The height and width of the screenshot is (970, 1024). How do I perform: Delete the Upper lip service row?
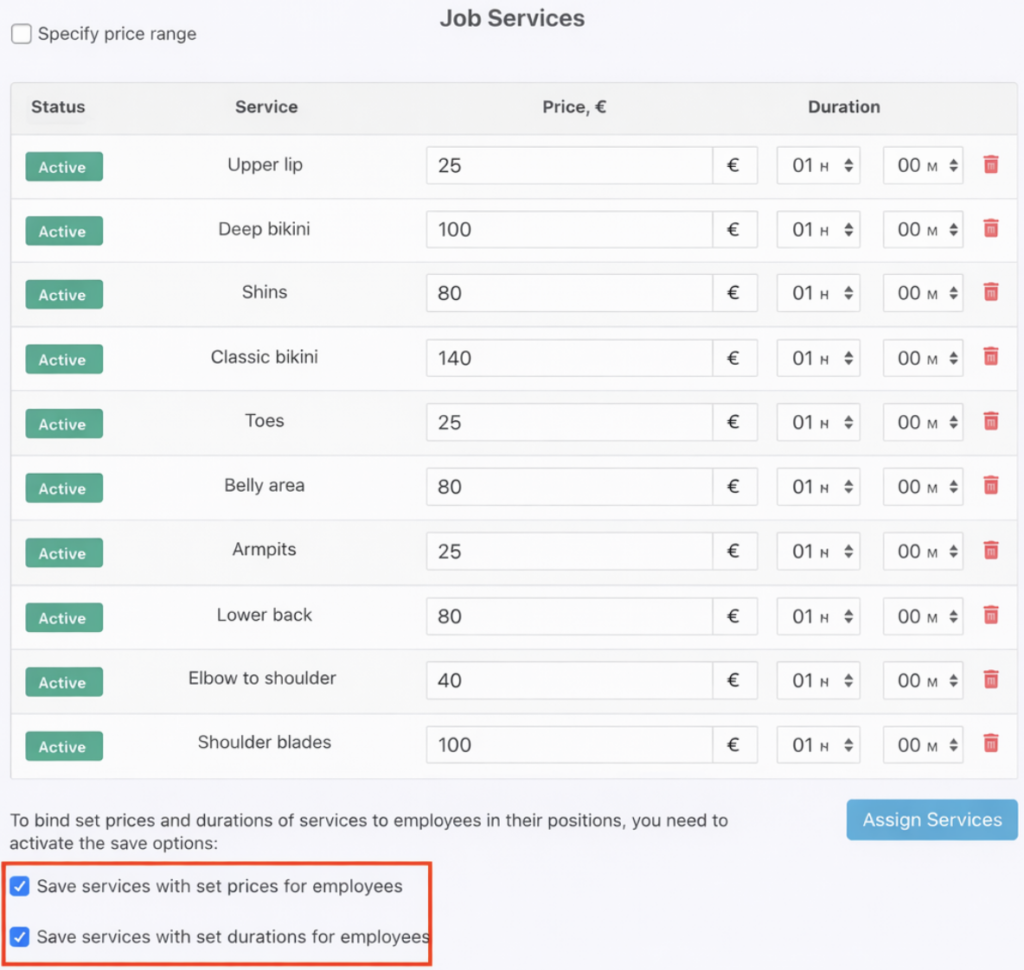pos(991,165)
